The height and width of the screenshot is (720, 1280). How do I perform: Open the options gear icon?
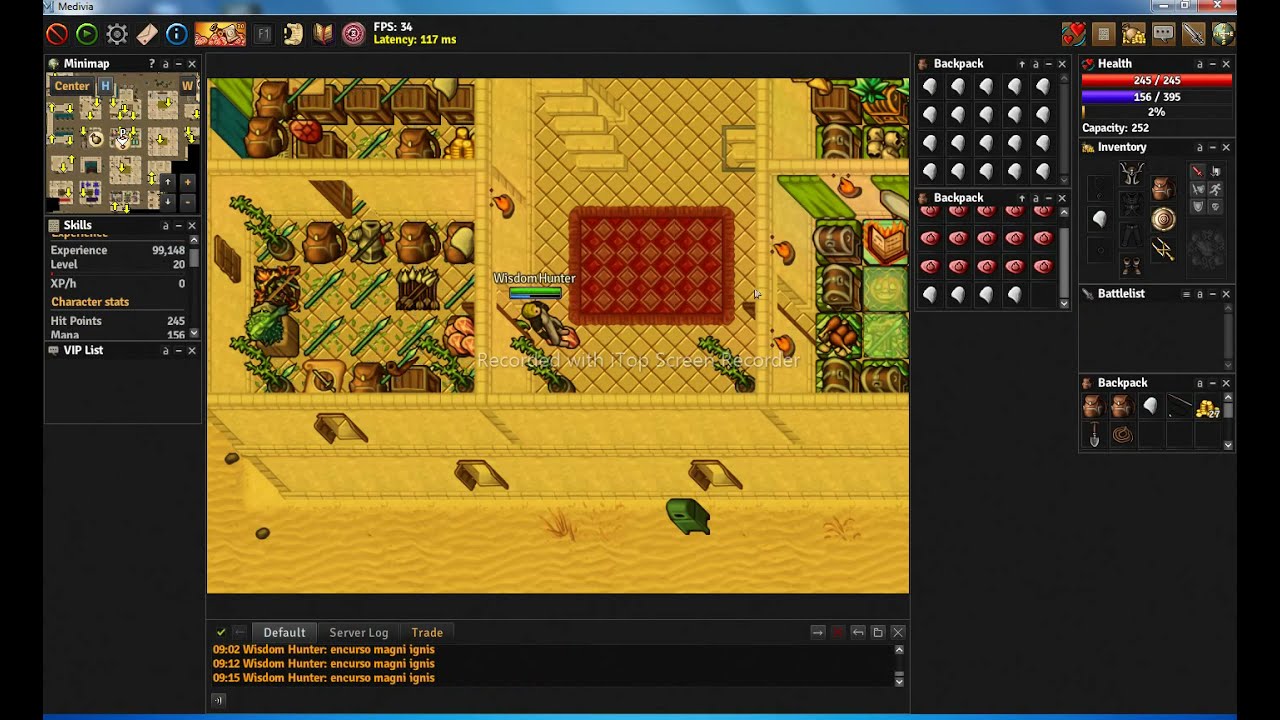(x=117, y=35)
